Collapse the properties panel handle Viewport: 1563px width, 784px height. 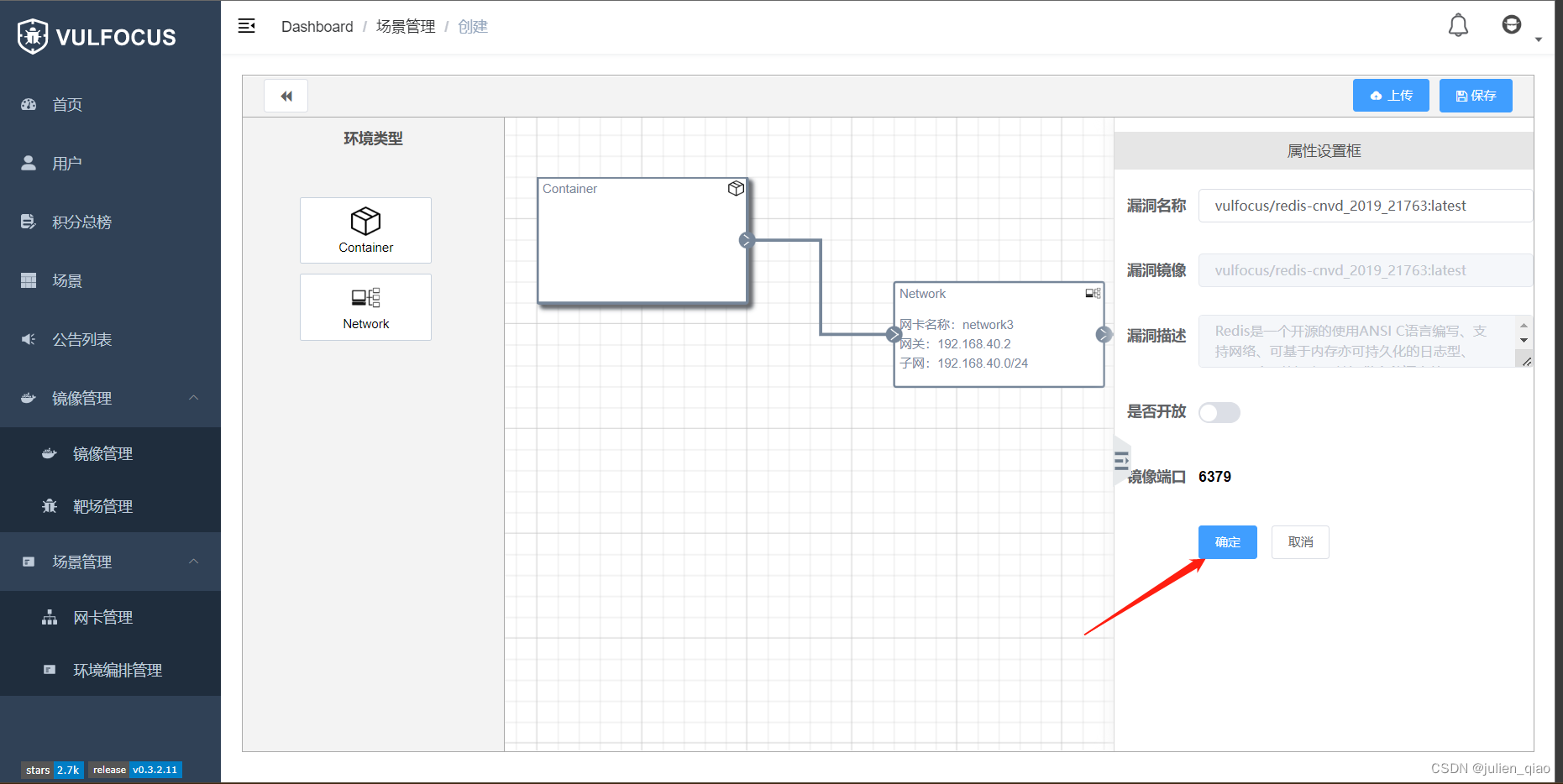tap(1121, 460)
